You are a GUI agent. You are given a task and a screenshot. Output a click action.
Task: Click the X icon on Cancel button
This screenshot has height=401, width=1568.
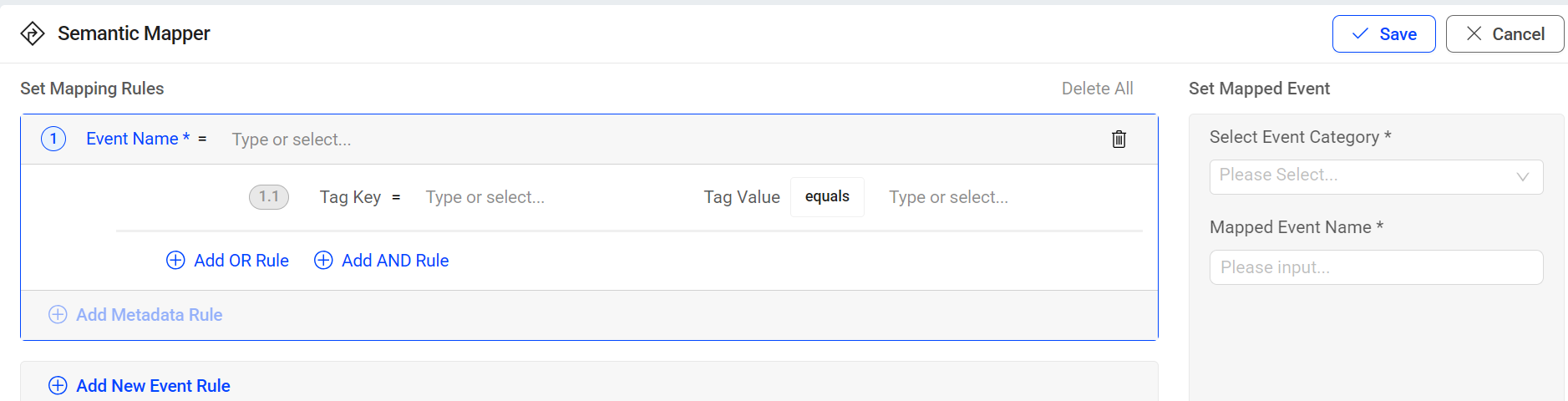click(1474, 33)
